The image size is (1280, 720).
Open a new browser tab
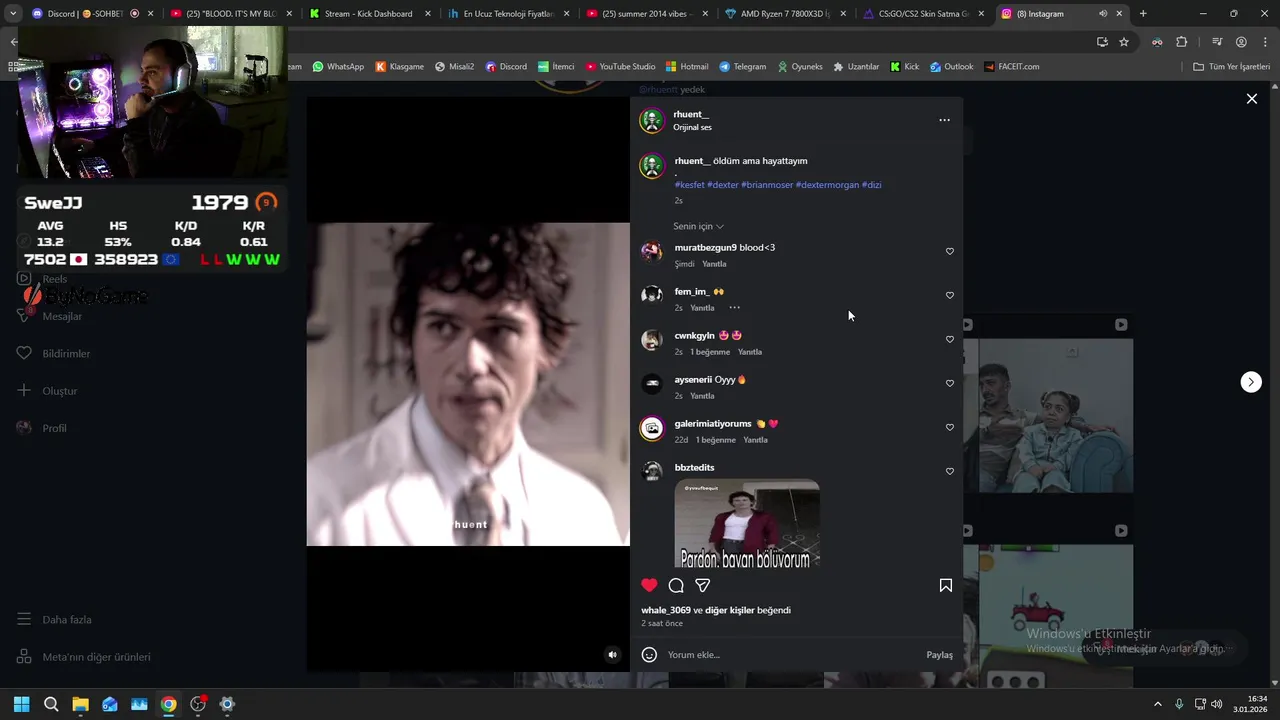[1143, 14]
